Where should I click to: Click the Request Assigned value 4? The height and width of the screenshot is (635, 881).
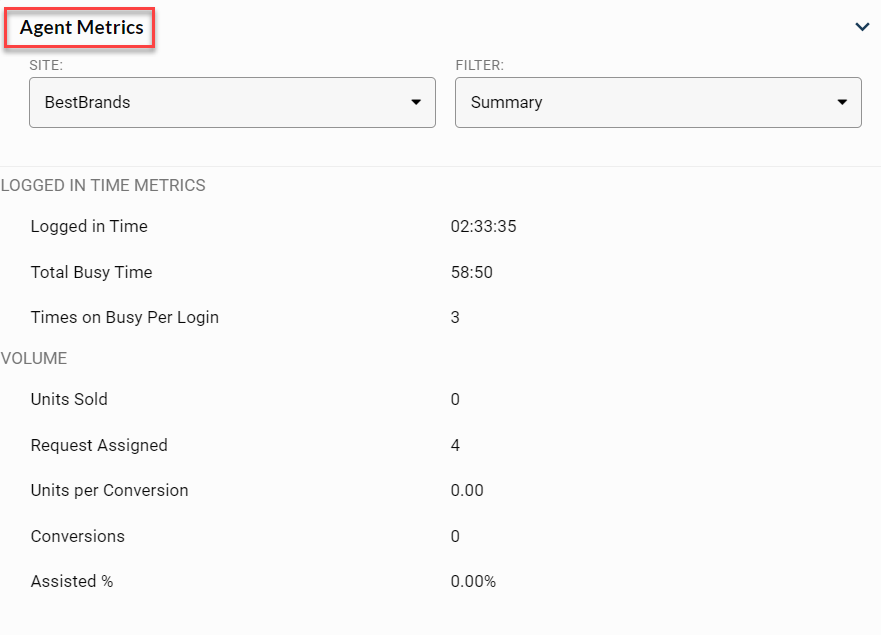(455, 445)
